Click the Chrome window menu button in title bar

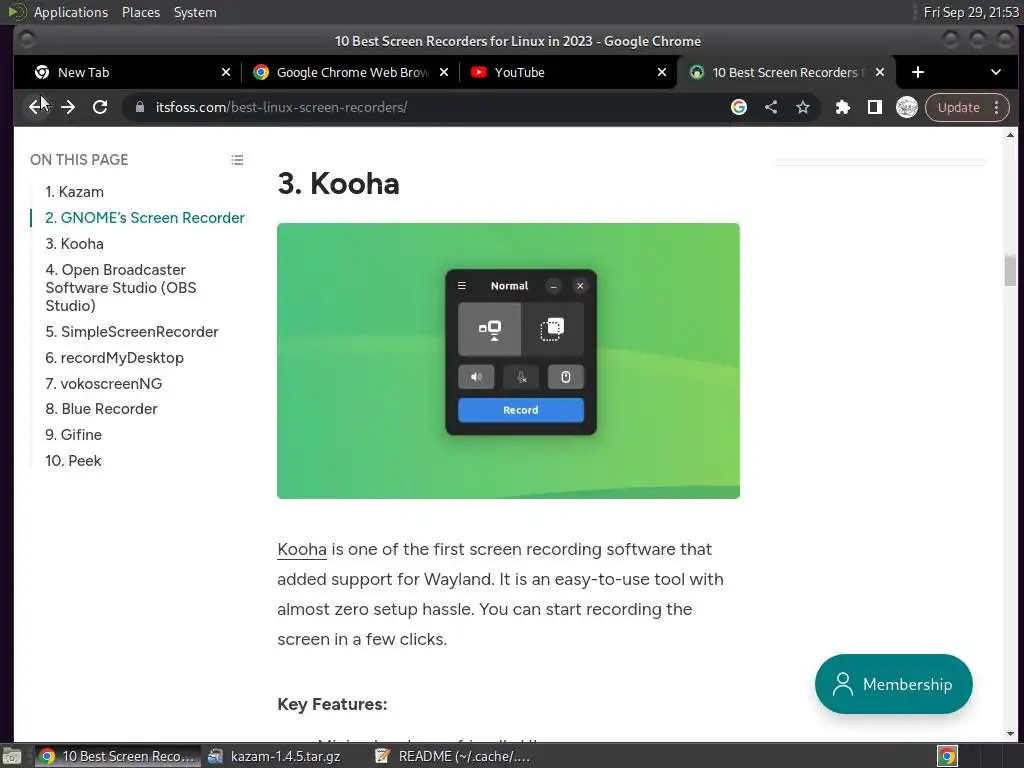[27, 40]
